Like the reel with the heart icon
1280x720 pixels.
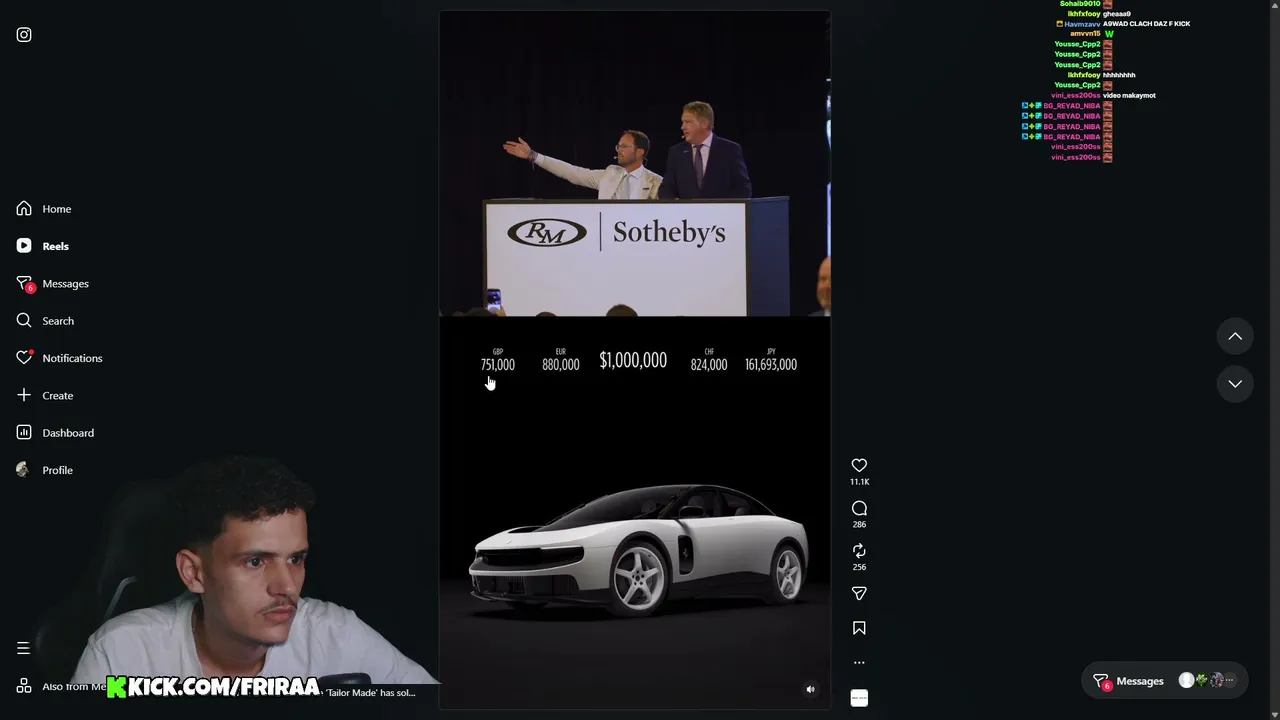click(859, 465)
